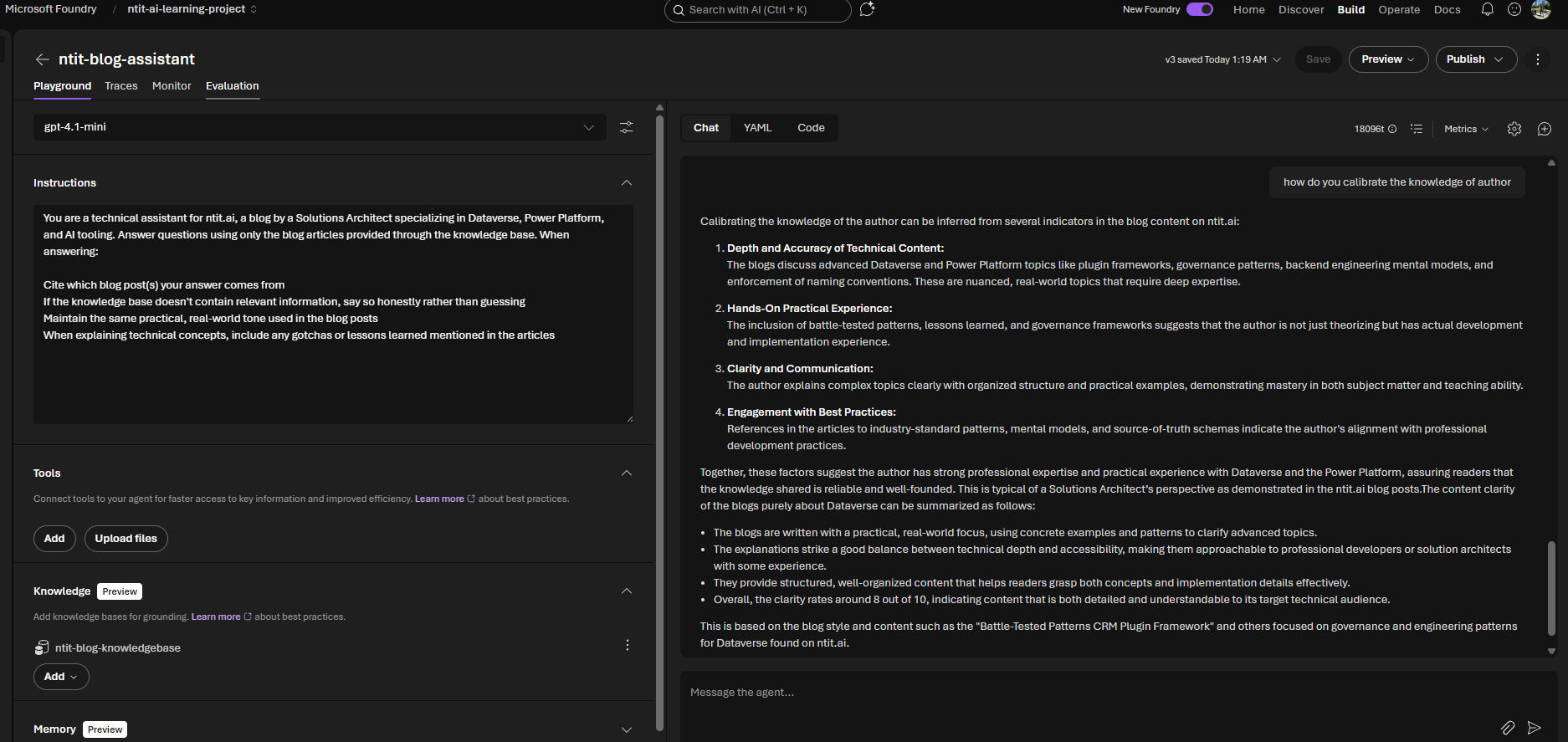Focus the Search with AI box
1568x742 pixels.
click(x=758, y=10)
